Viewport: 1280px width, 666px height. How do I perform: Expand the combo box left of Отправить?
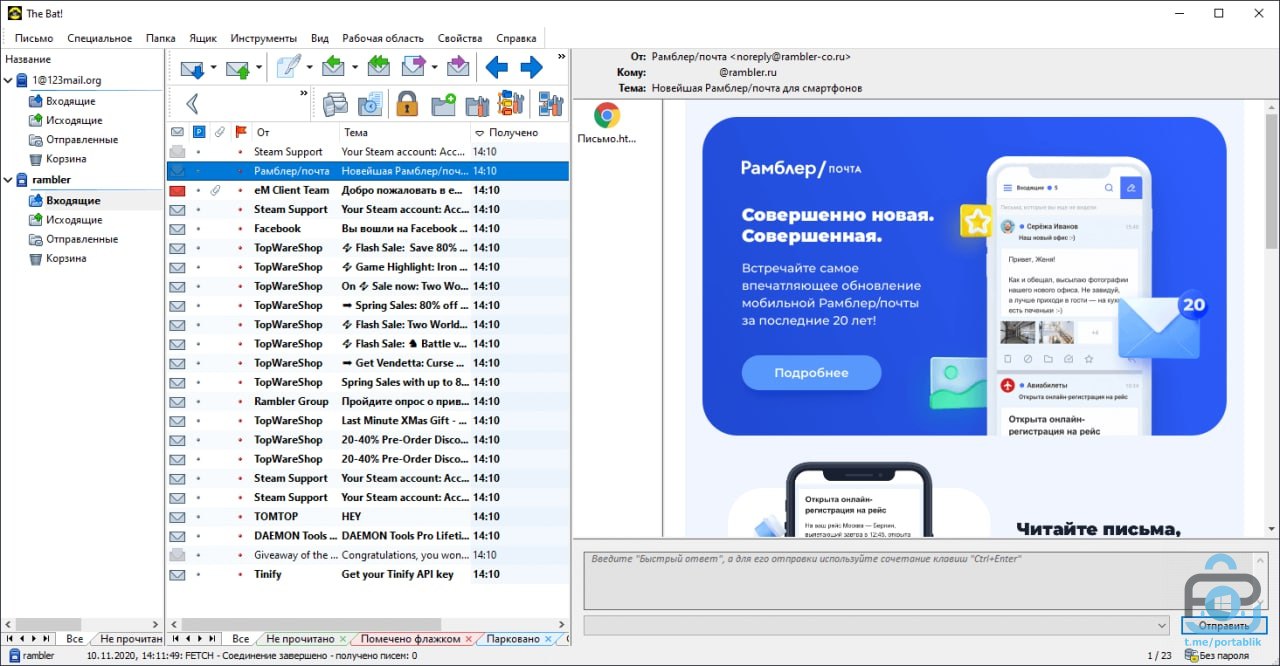[x=1161, y=626]
